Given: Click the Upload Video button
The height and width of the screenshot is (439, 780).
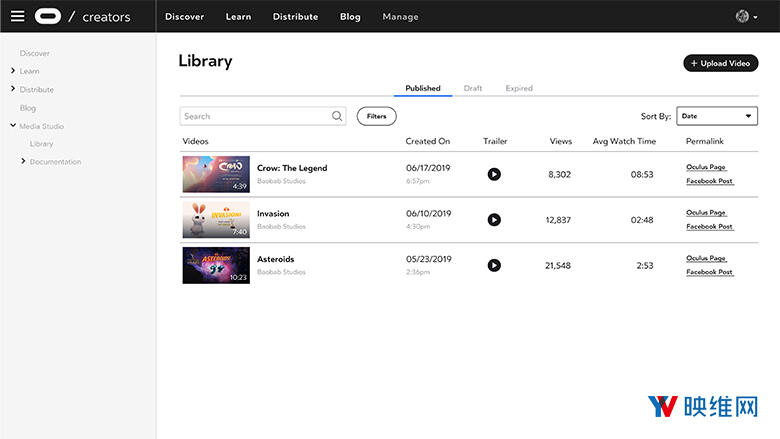Looking at the screenshot, I should pos(720,63).
